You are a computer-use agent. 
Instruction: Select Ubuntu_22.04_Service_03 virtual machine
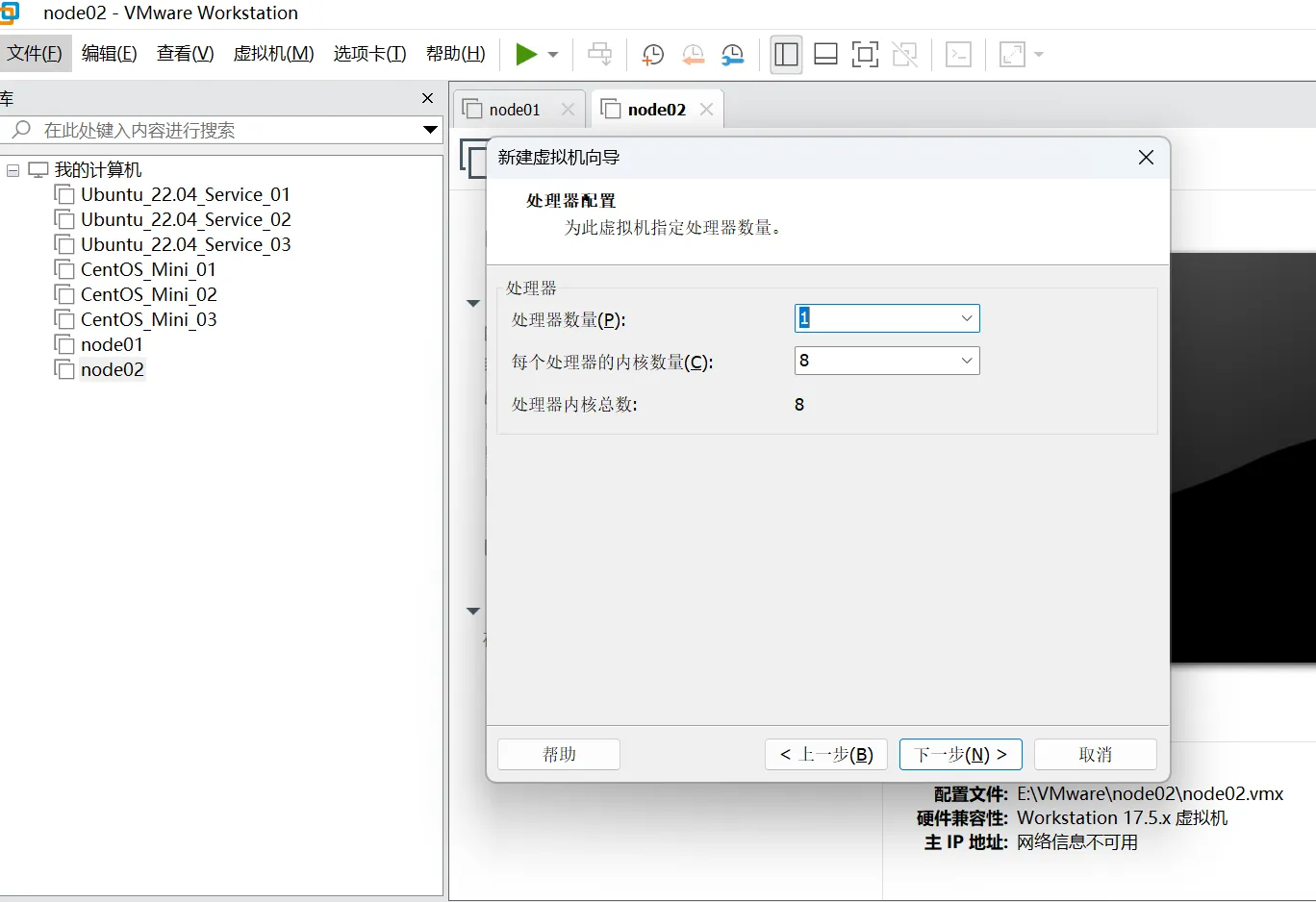185,244
